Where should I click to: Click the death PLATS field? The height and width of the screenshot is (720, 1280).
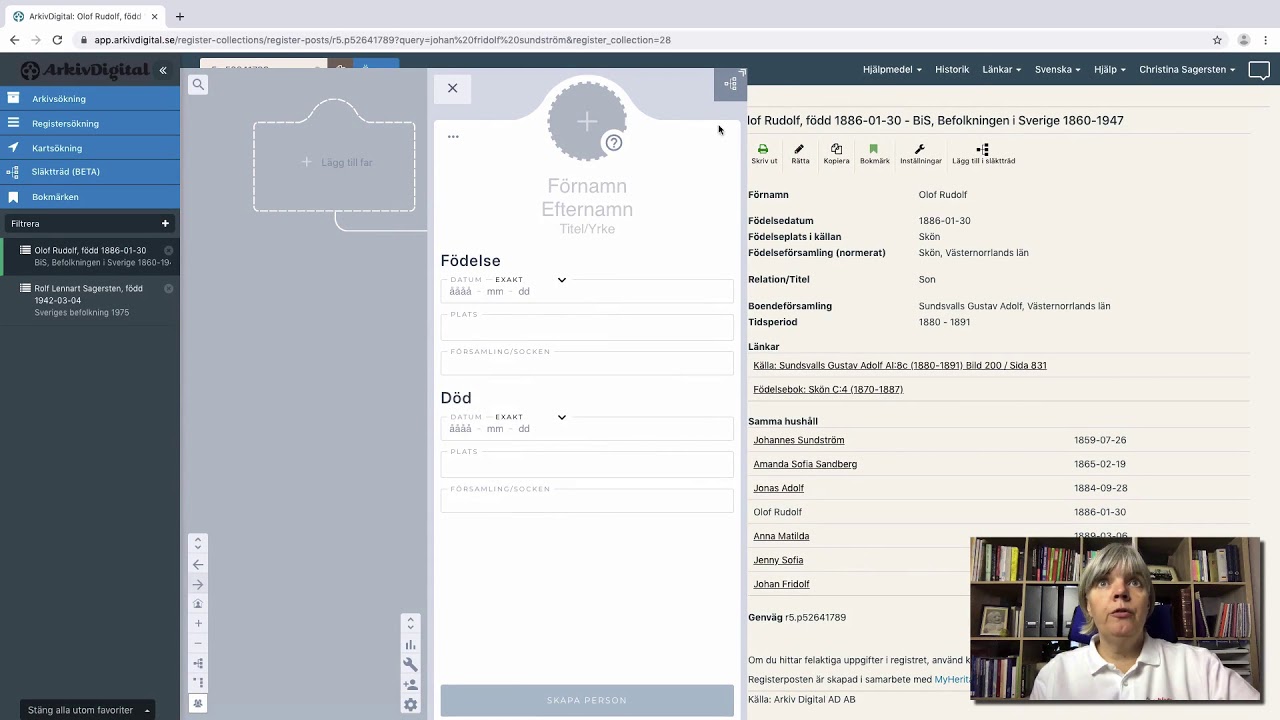(x=587, y=464)
